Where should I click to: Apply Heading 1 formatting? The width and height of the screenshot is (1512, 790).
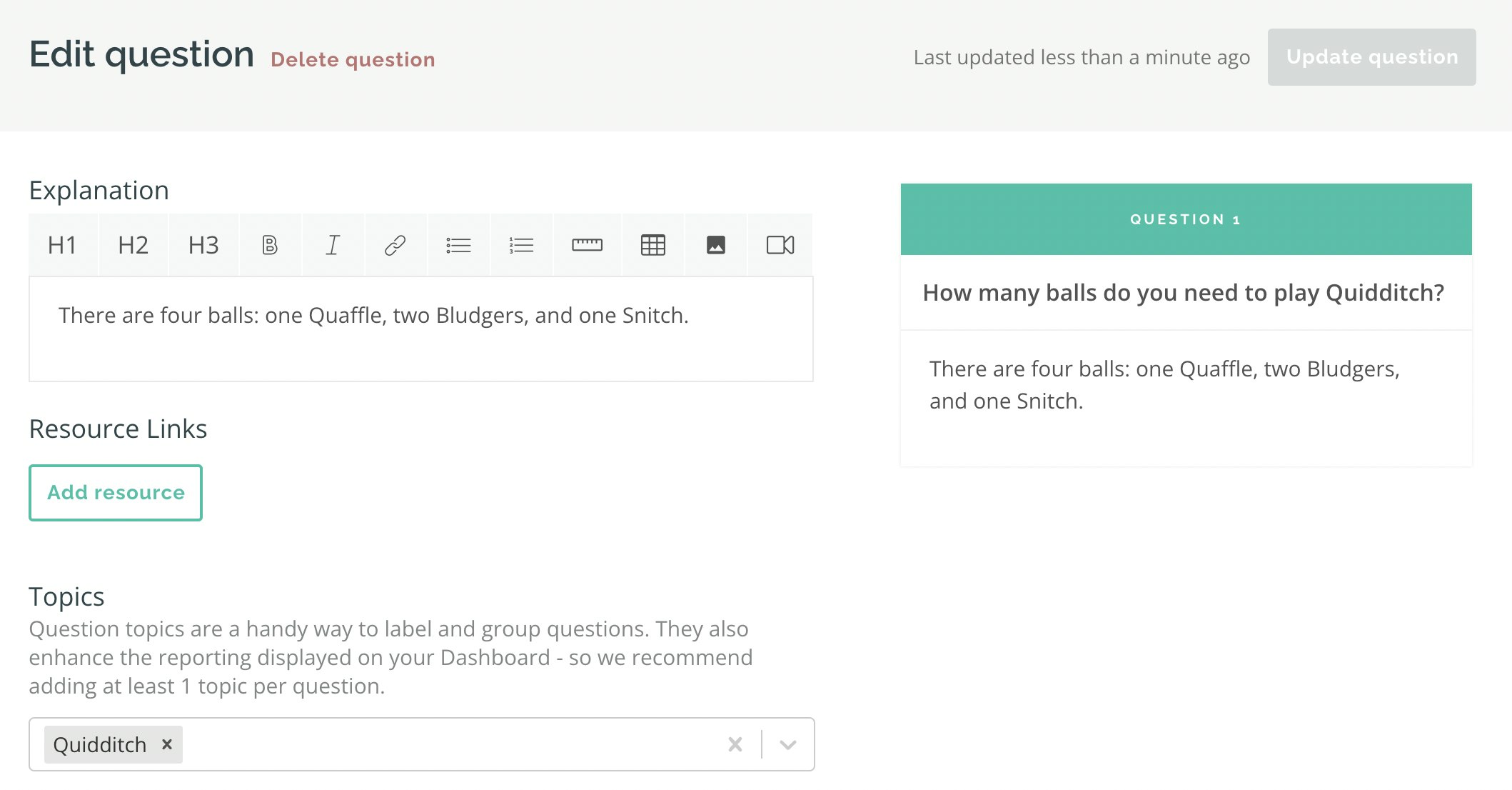click(62, 245)
